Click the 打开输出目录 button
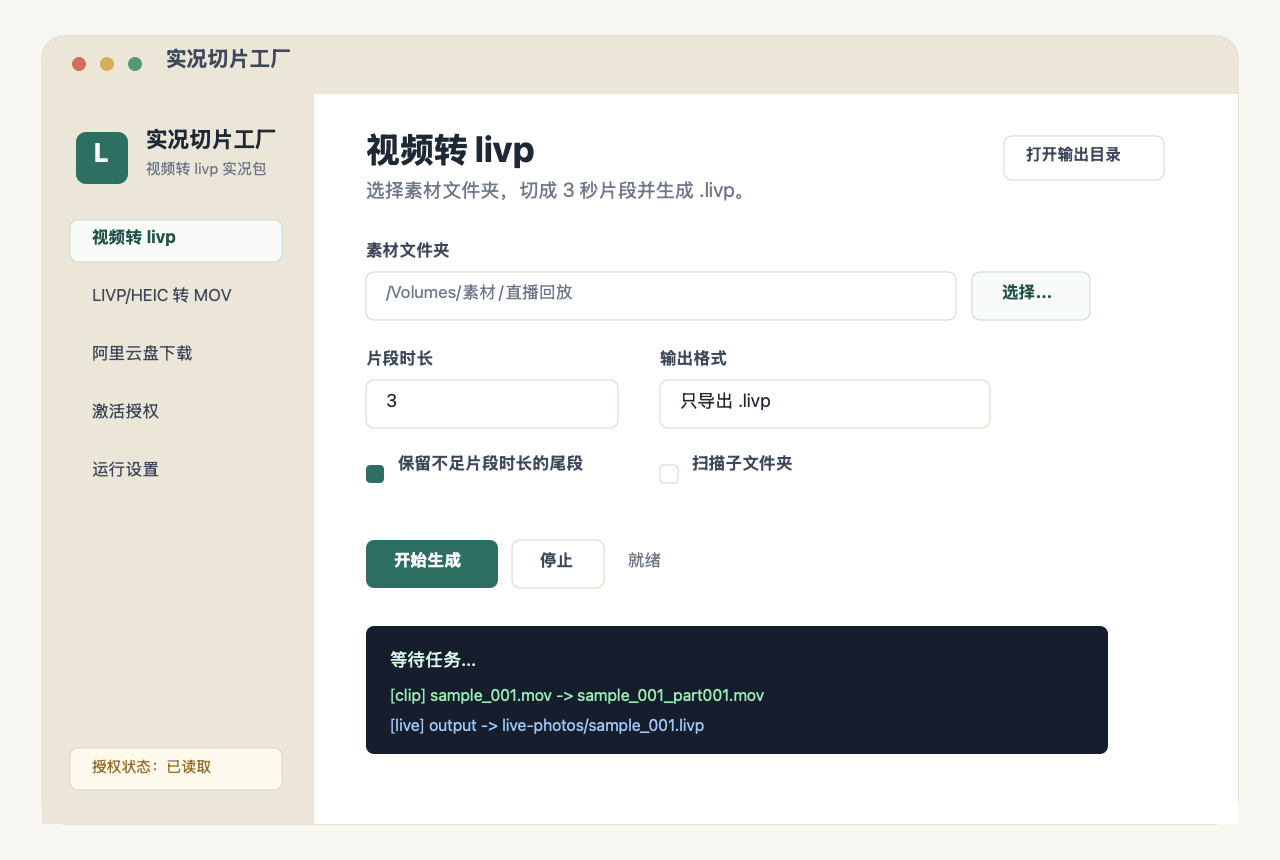The width and height of the screenshot is (1280, 860). tap(1084, 158)
